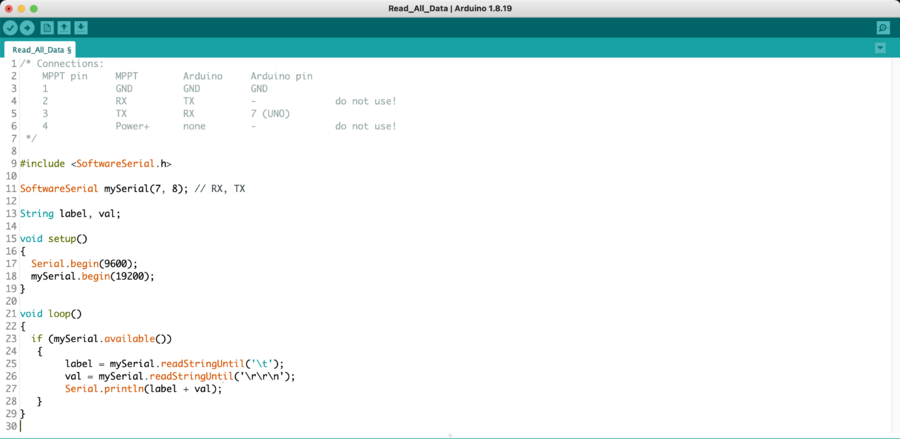Expand the tab options dropdown arrow

[880, 48]
